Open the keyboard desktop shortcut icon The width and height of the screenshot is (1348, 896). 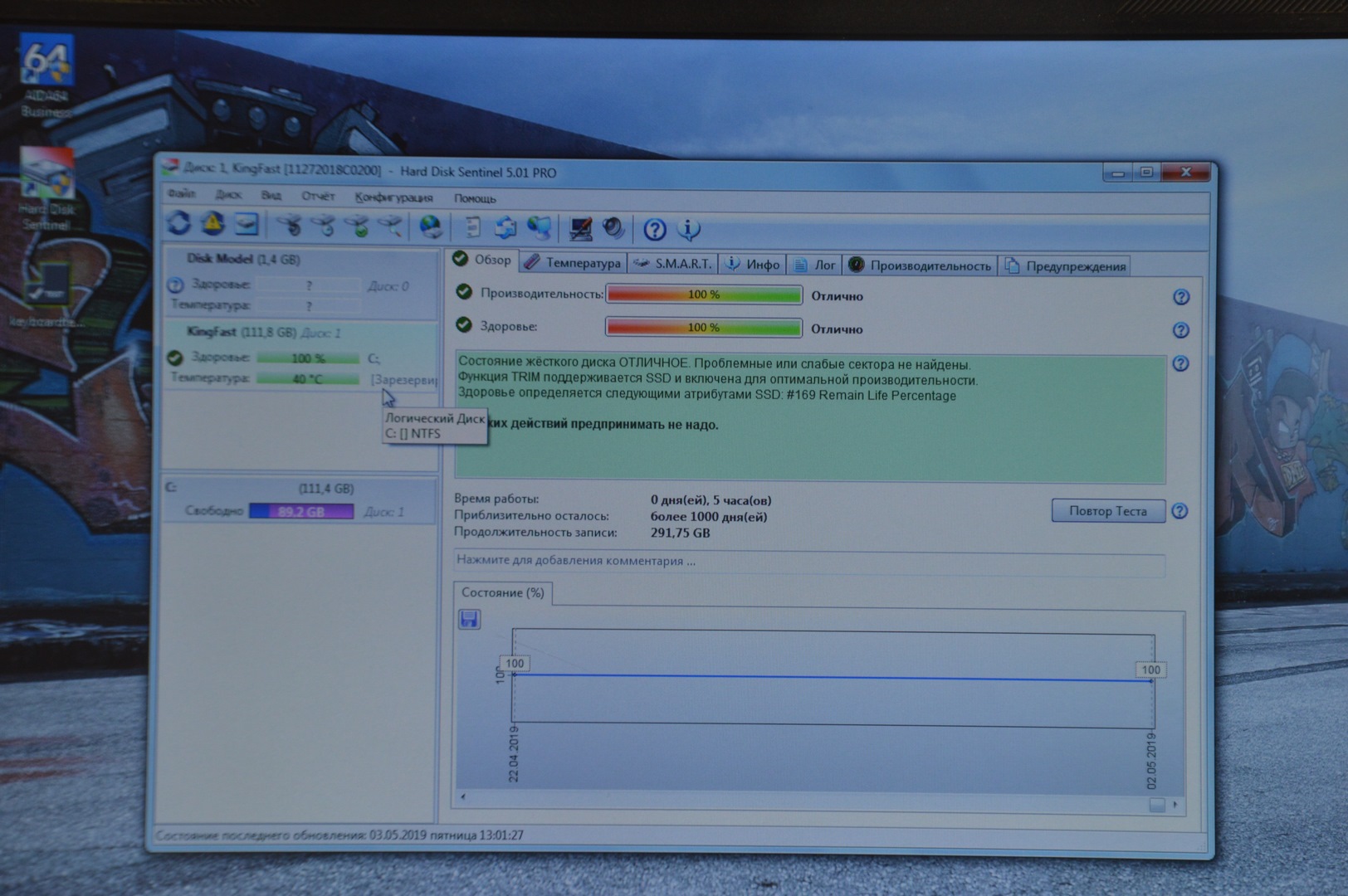[x=46, y=295]
